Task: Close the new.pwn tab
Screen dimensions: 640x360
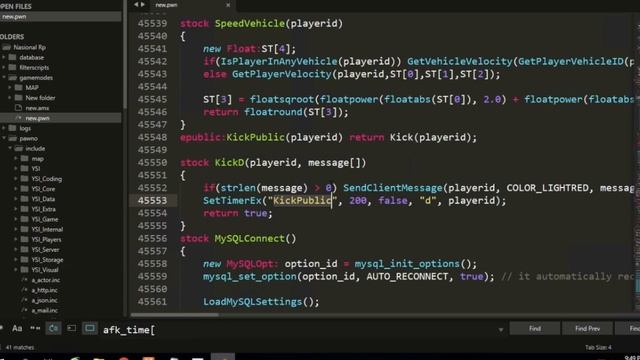Action: point(228,5)
